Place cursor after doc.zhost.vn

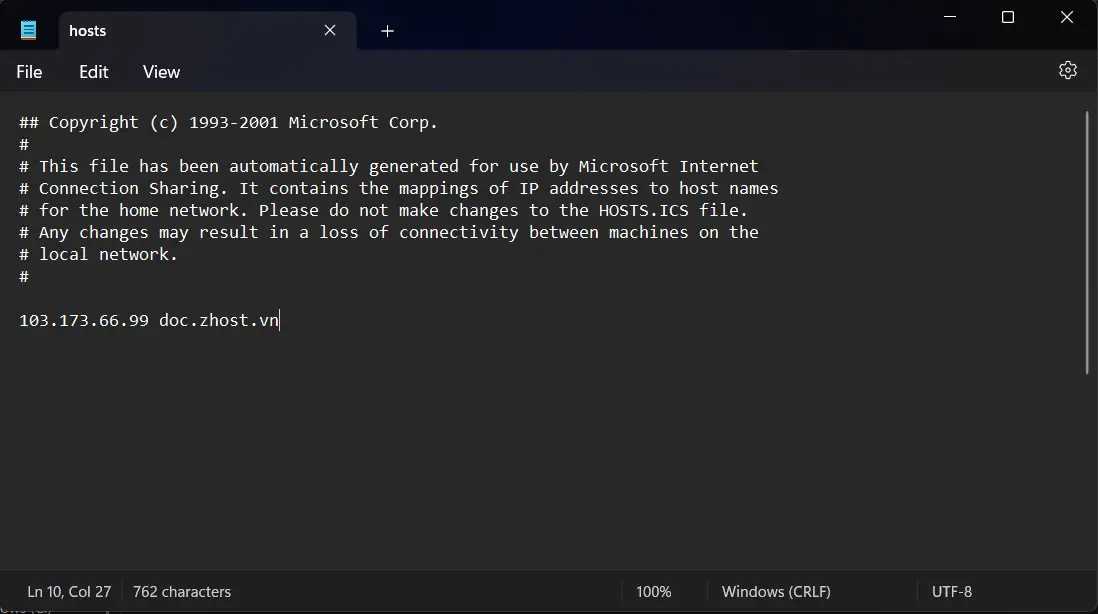280,321
